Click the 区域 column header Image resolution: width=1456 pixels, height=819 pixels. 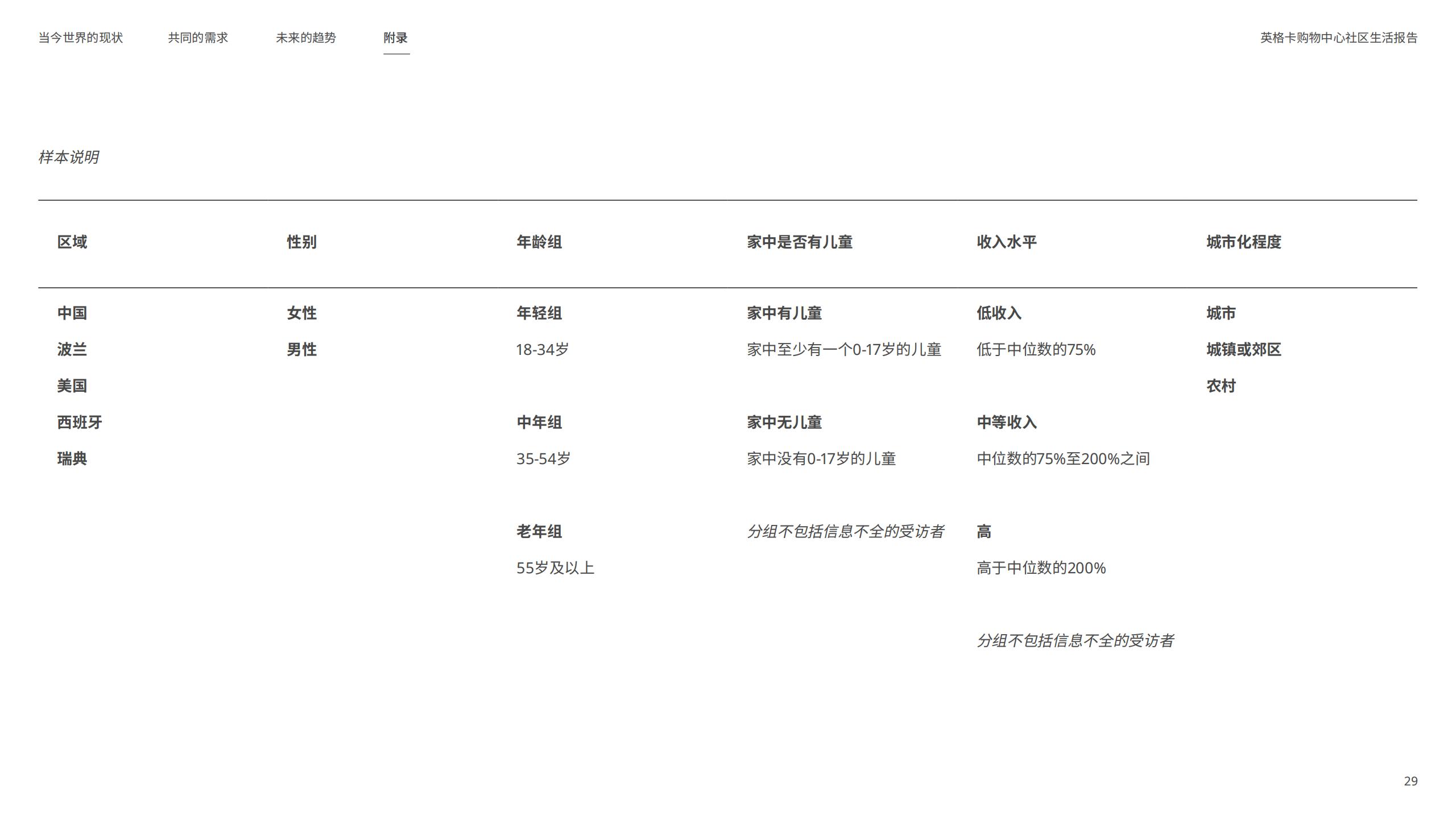point(72,242)
